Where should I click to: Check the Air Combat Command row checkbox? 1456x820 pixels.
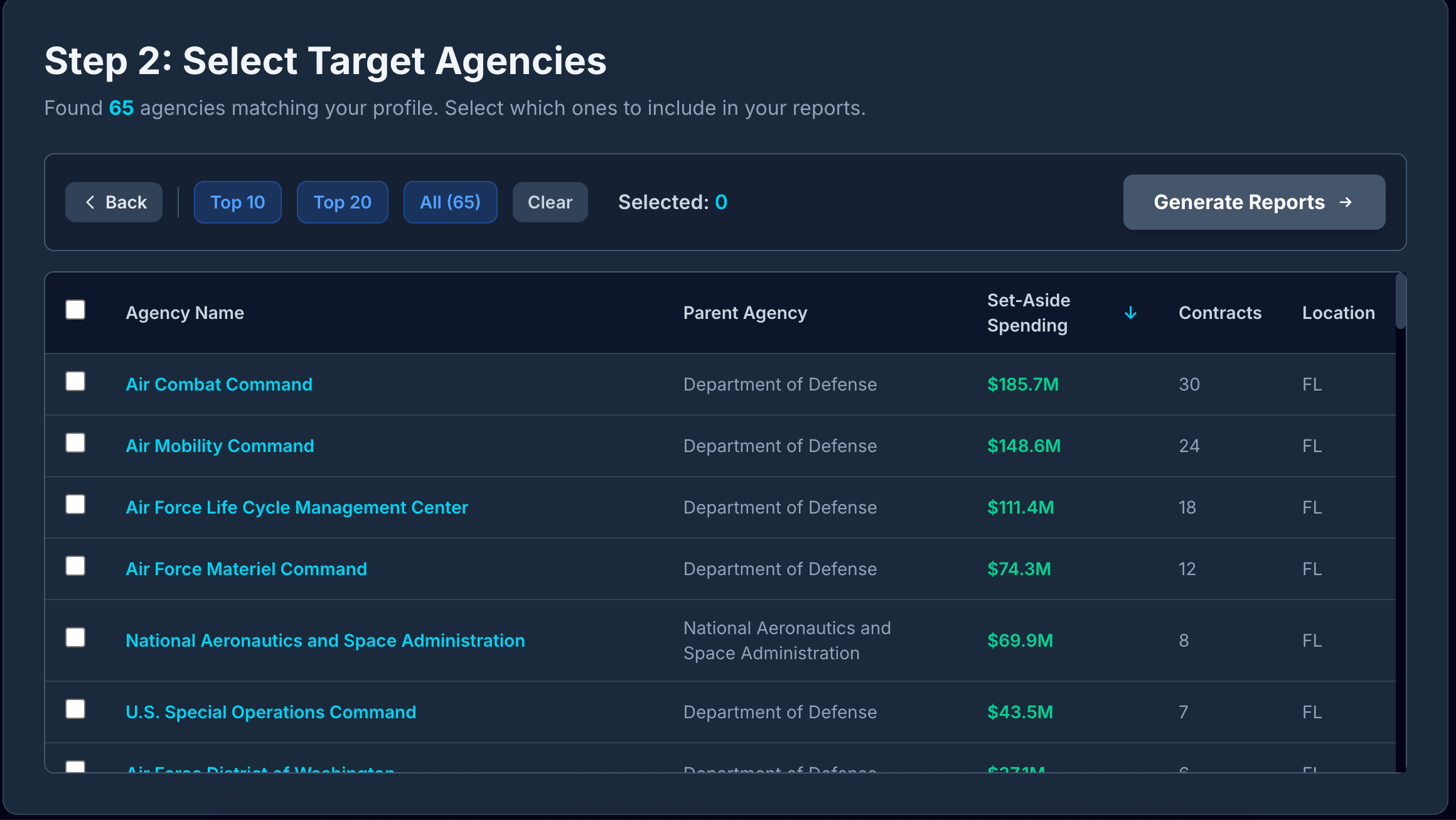(x=75, y=380)
